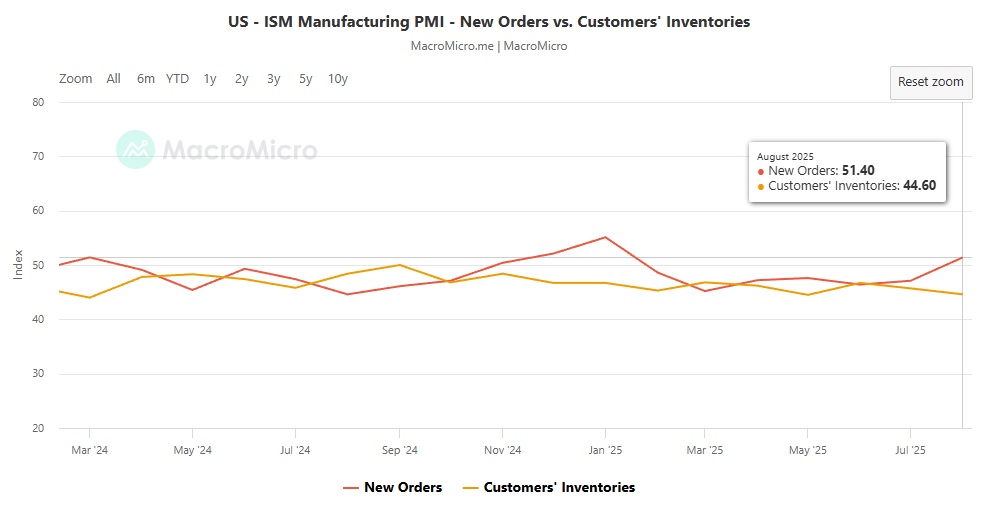This screenshot has width=997, height=517.
Task: Click the MacroMicro watermark text
Action: click(239, 150)
